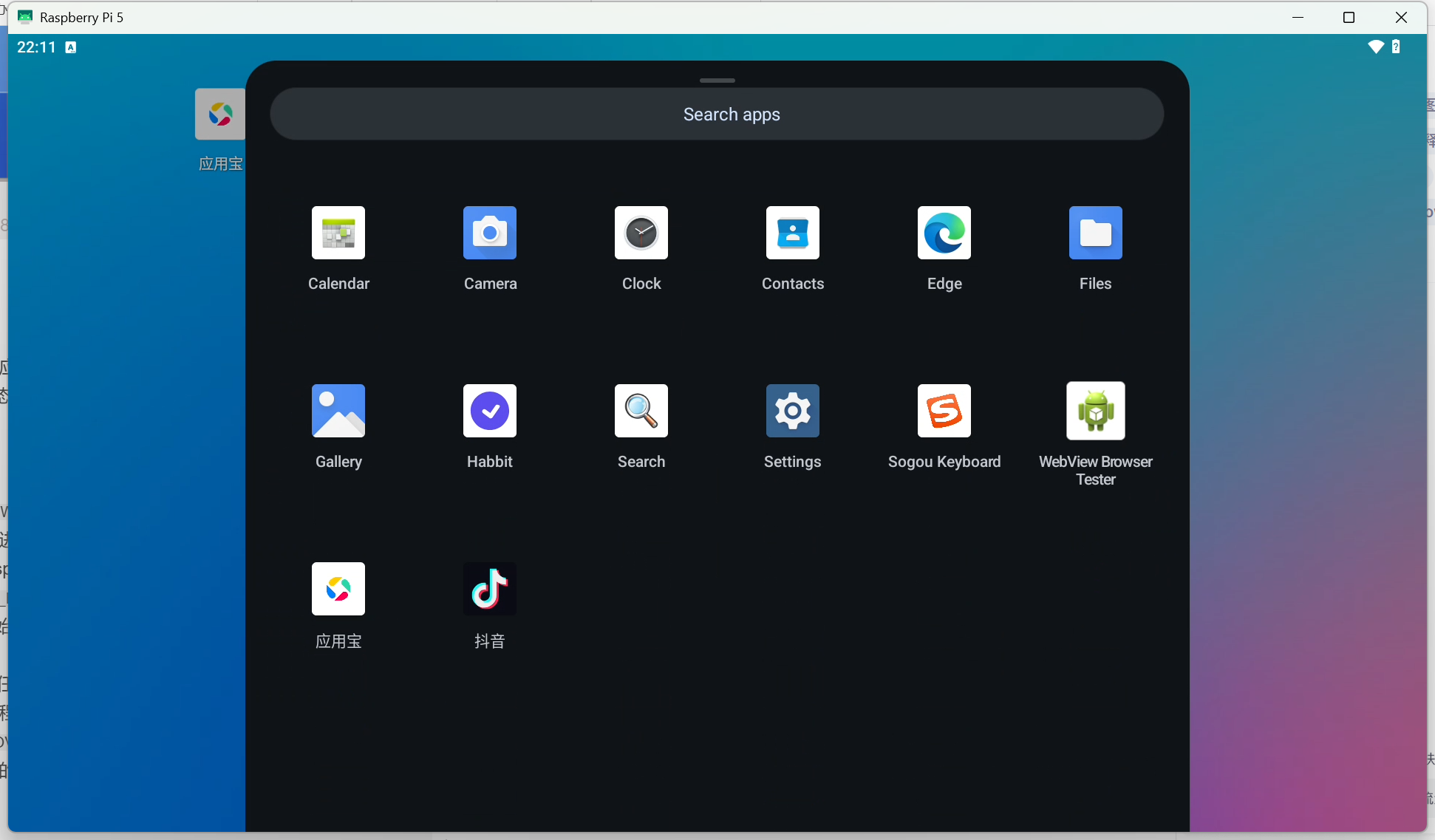The image size is (1435, 840).
Task: Launch the Camera app
Action: [x=490, y=233]
